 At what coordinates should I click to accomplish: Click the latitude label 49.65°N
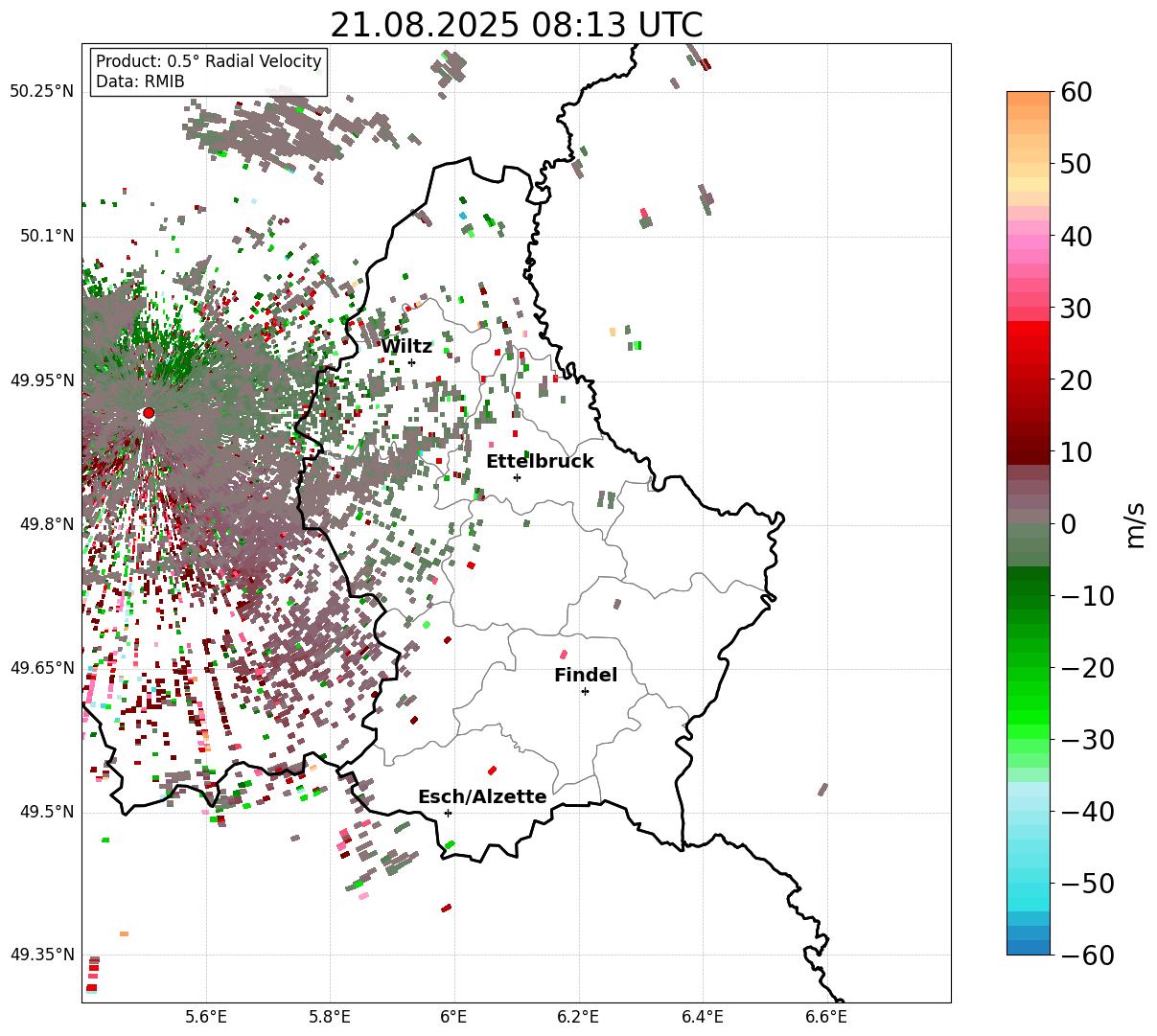42,668
